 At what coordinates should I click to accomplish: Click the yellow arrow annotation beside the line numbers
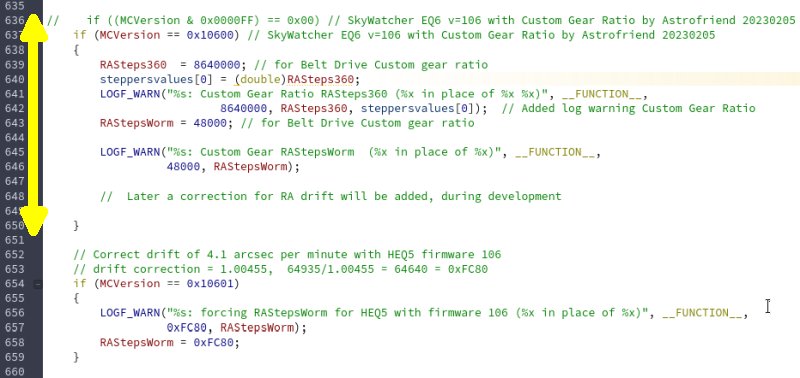click(x=33, y=124)
